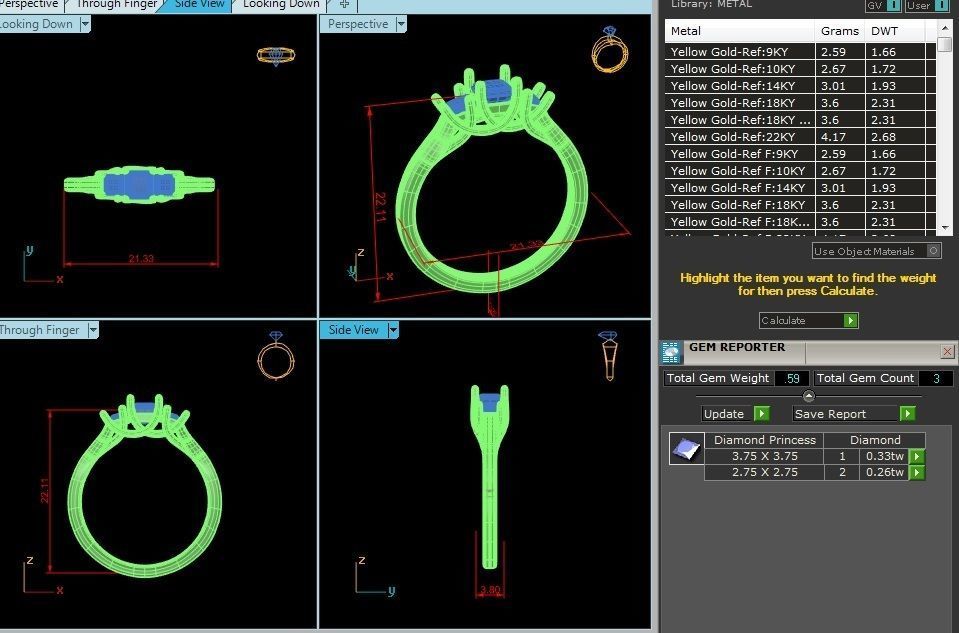
Task: Select the Yellow Gold-Ref F:14KY row
Action: tap(800, 188)
